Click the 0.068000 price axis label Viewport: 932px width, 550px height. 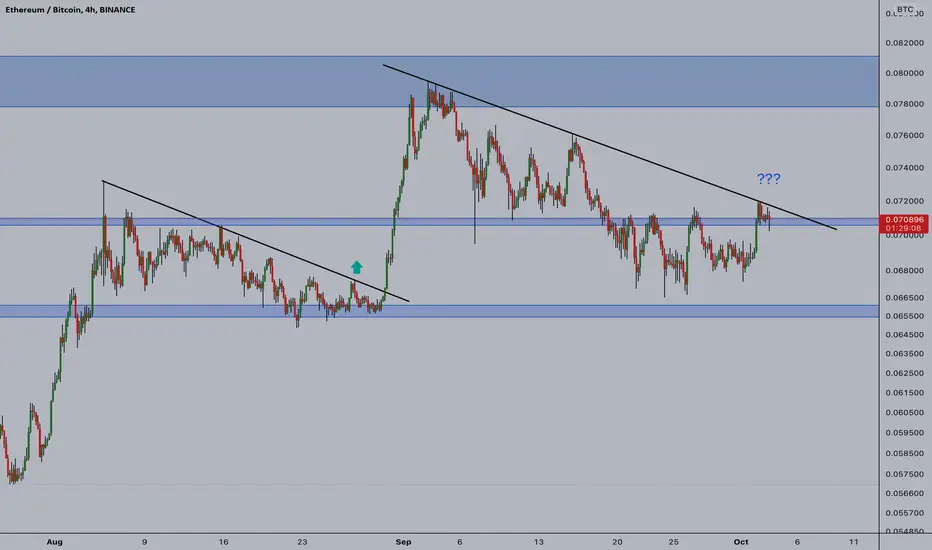point(905,271)
